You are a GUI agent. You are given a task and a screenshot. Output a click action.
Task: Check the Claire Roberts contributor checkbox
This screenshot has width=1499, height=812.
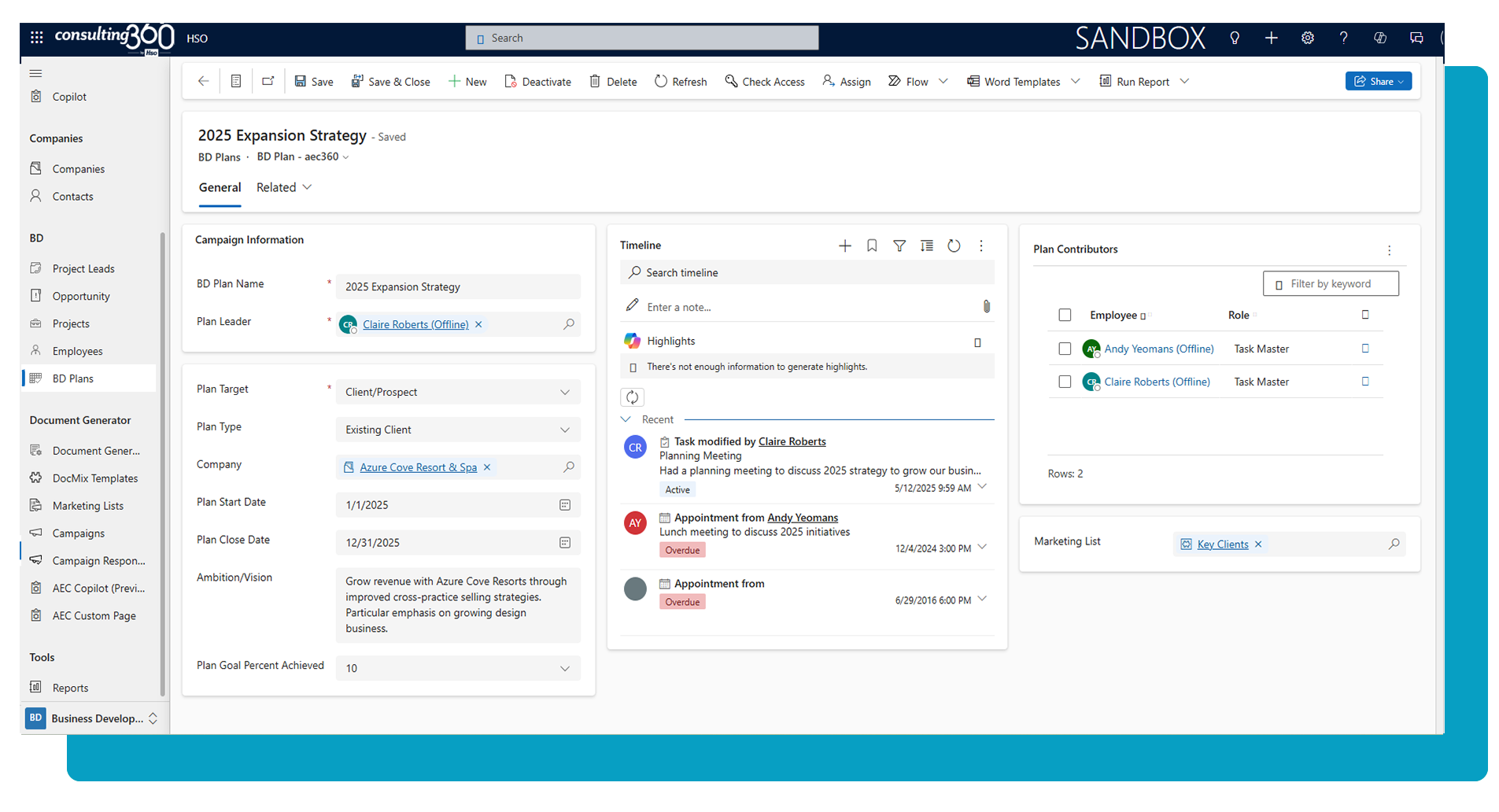1065,382
